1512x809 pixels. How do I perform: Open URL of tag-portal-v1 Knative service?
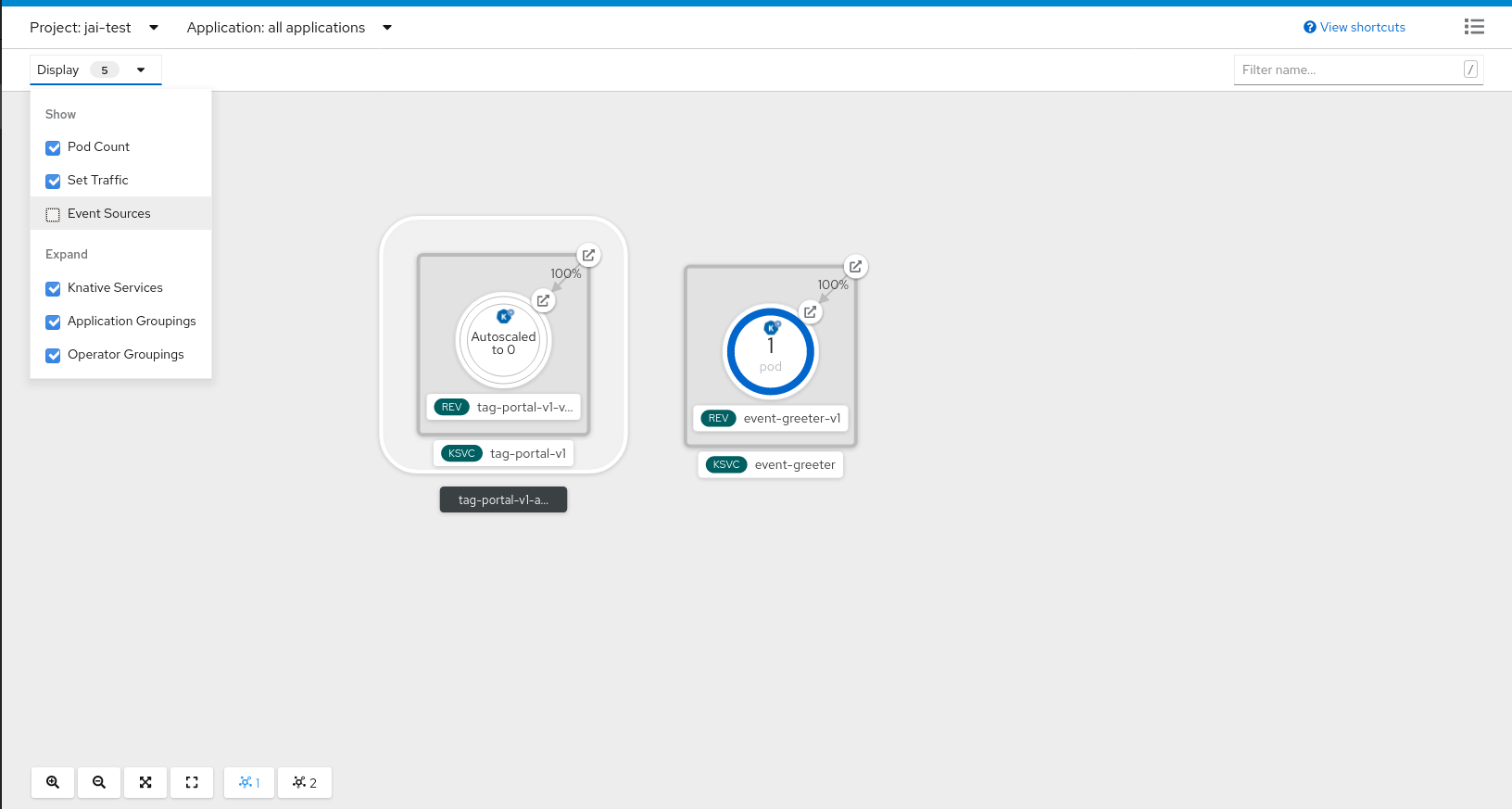[x=588, y=255]
